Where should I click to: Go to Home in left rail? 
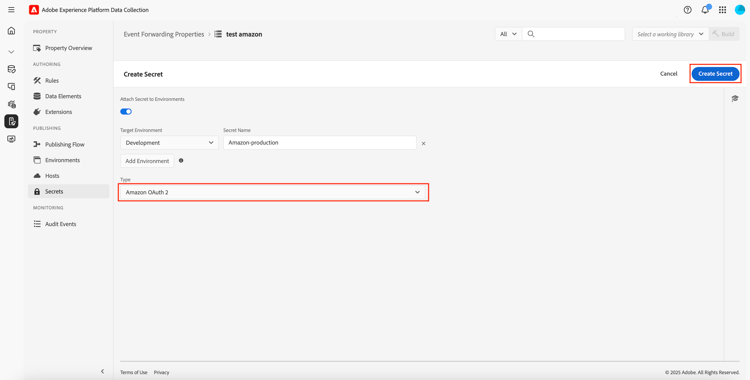coord(11,31)
